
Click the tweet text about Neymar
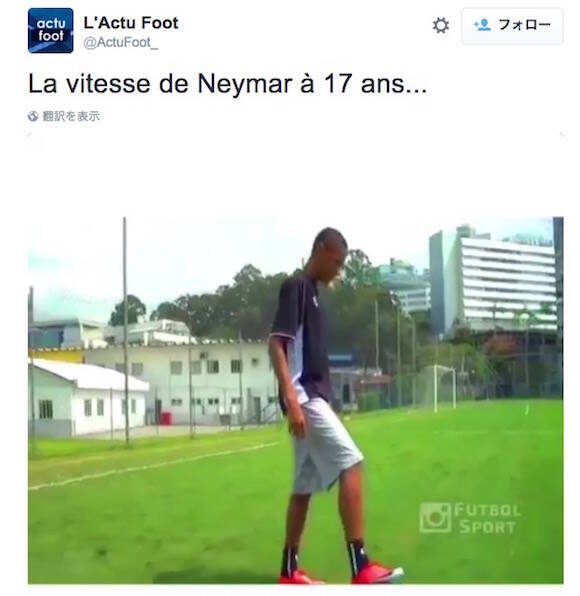[228, 84]
